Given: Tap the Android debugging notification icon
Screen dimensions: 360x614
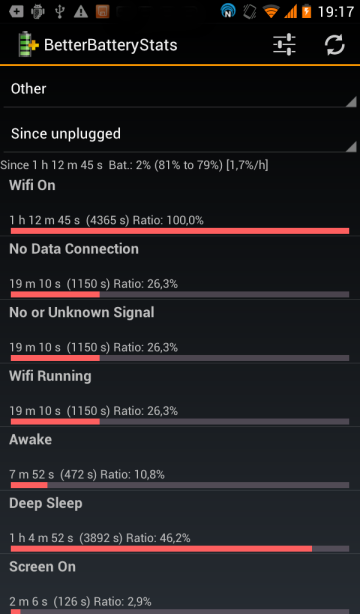Looking at the screenshot, I should coord(38,12).
